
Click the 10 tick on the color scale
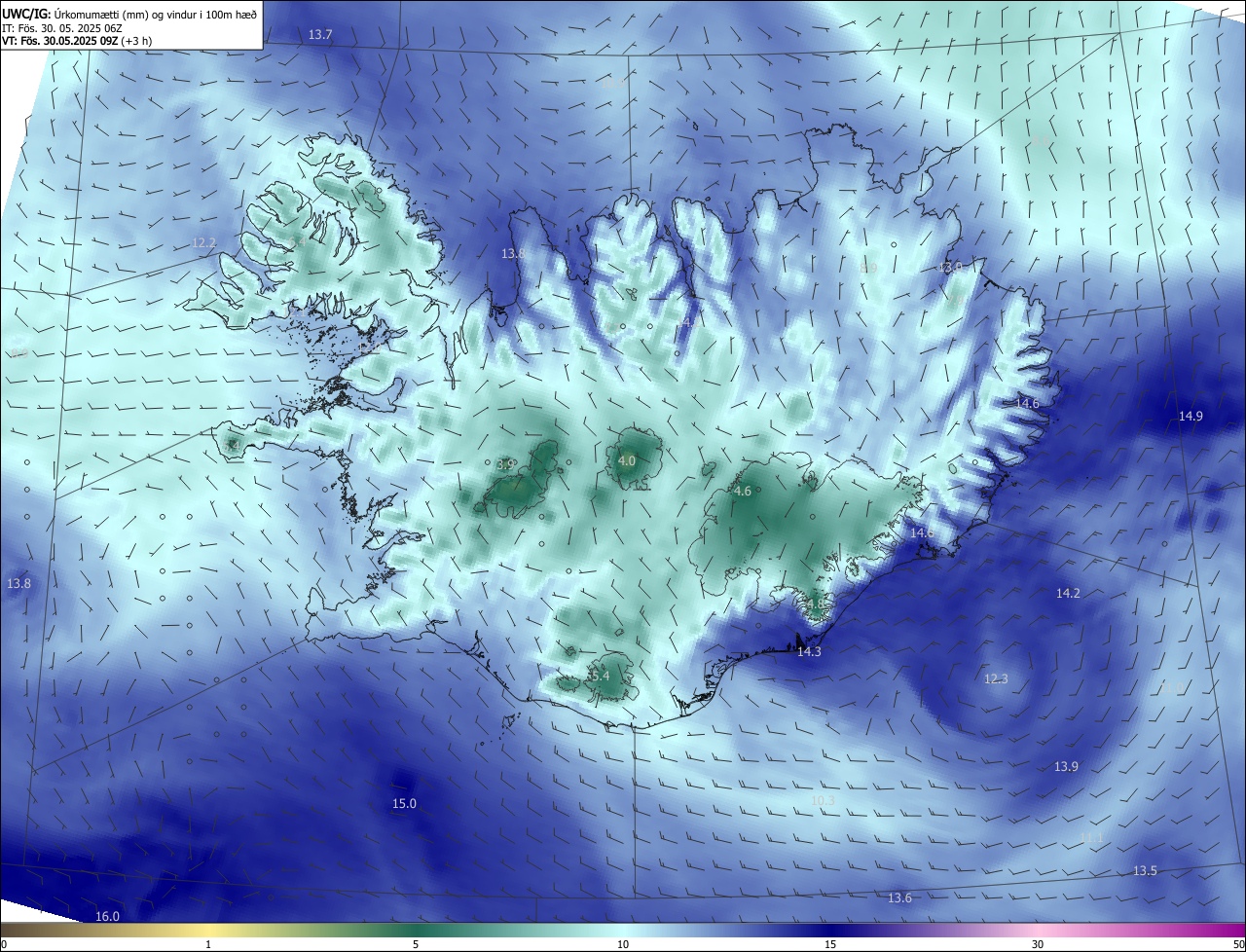tap(623, 944)
